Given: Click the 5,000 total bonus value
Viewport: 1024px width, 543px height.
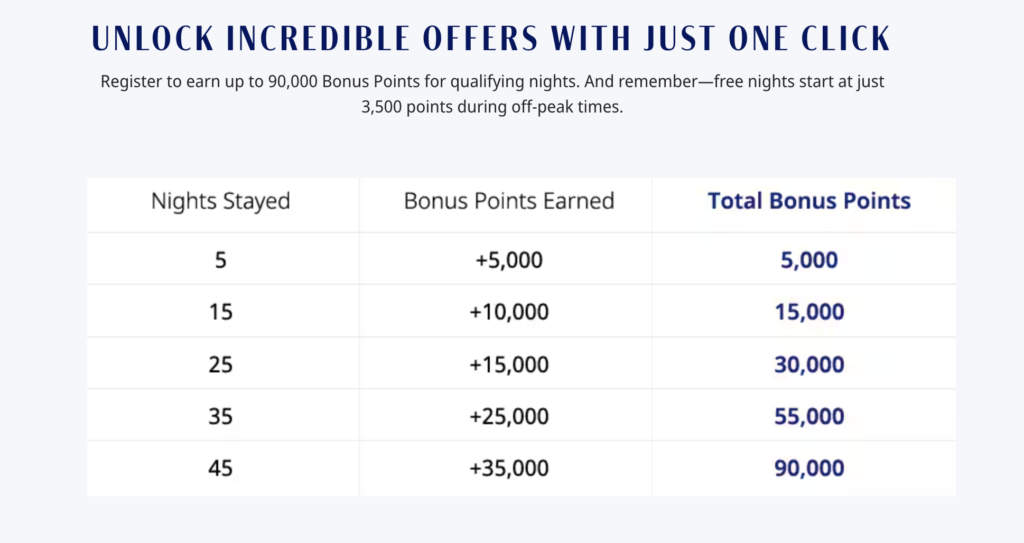Looking at the screenshot, I should (809, 260).
